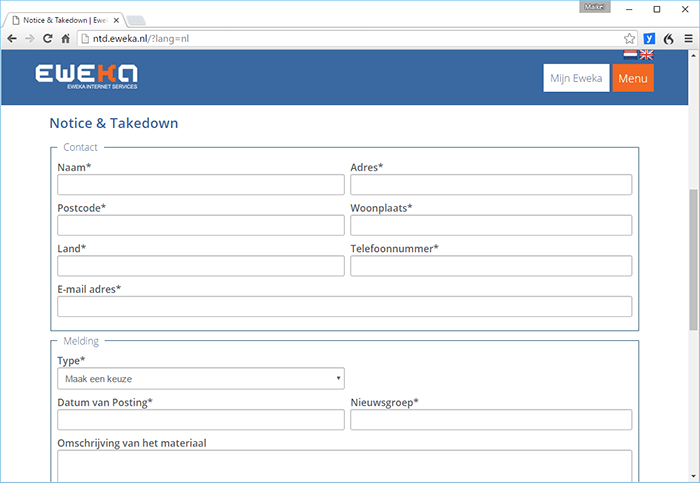Focus the Telefoonnummer input field
Viewport: 700px width, 483px height.
[491, 266]
